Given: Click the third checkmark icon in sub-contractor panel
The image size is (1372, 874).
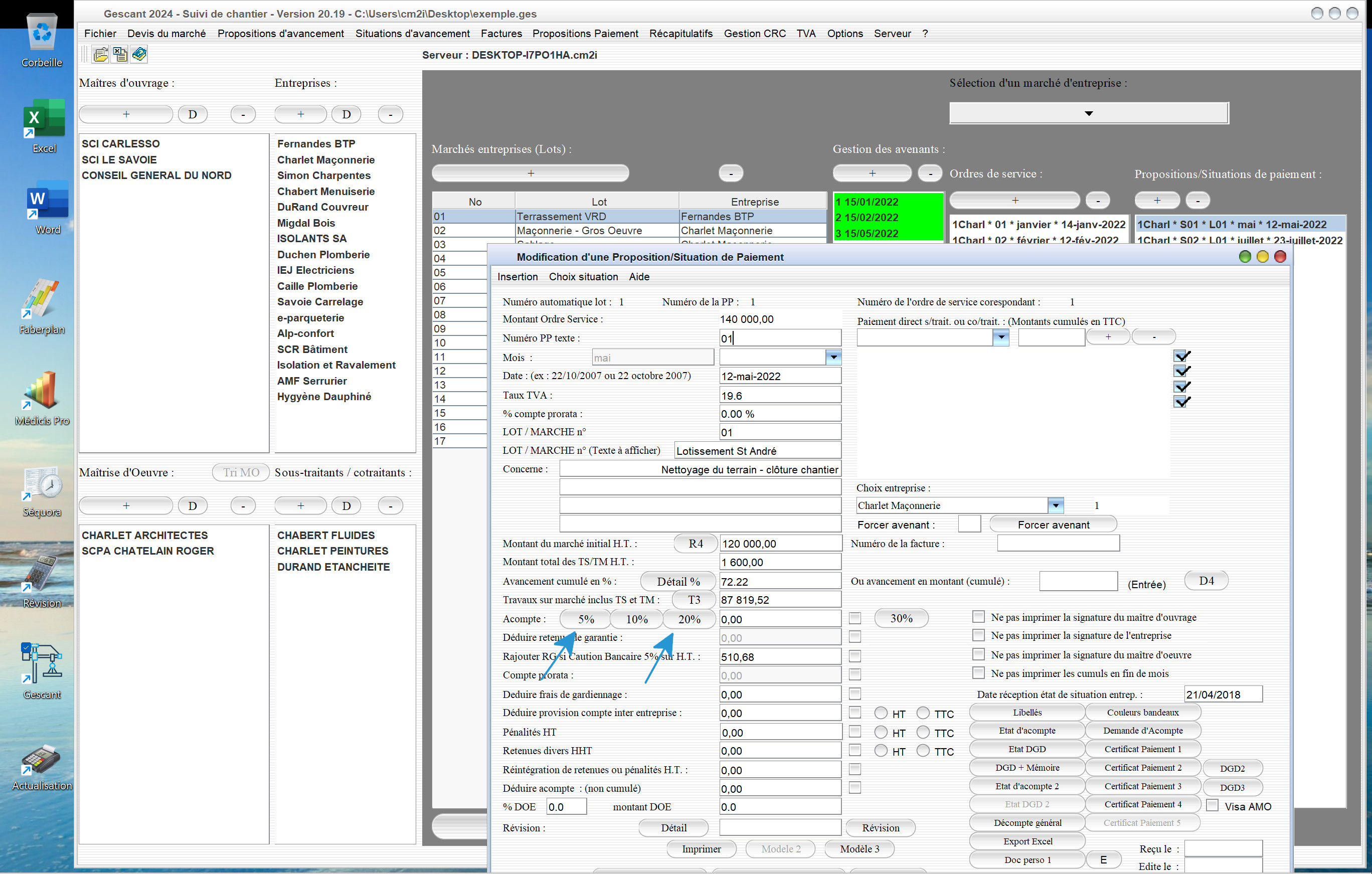Looking at the screenshot, I should point(1182,386).
